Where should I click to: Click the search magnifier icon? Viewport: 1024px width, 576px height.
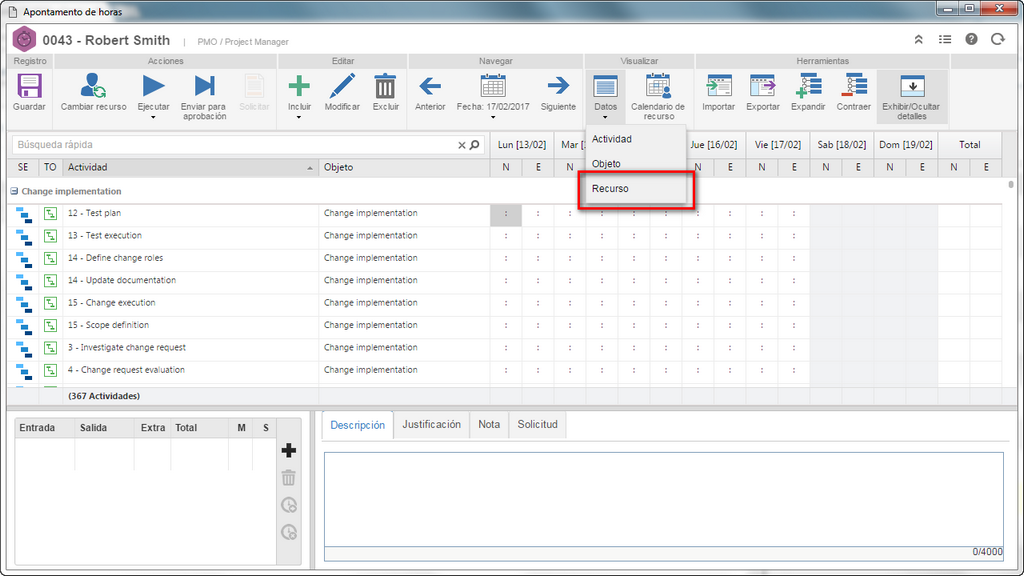(x=475, y=145)
